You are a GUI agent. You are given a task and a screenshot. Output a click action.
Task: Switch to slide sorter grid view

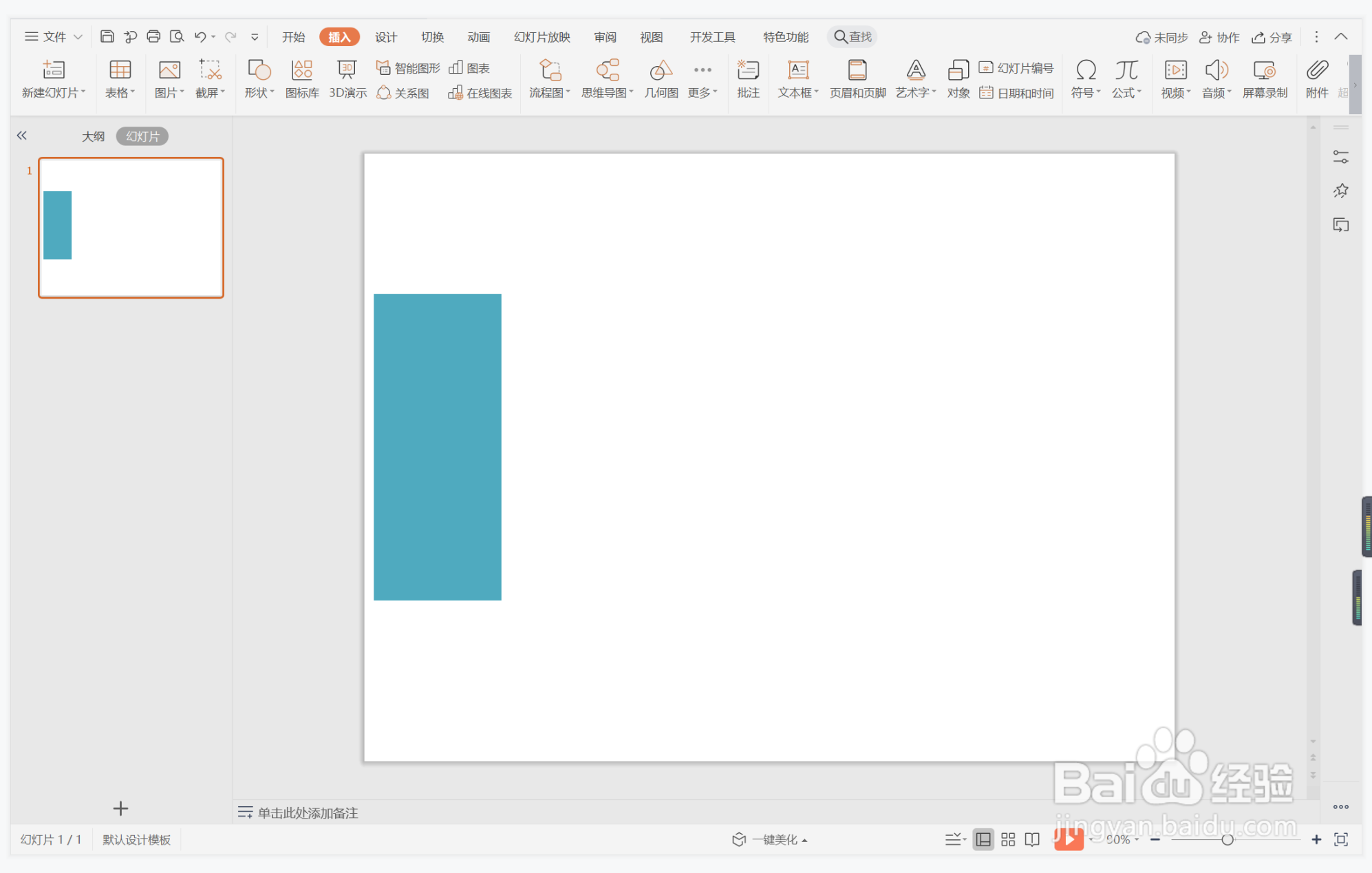pyautogui.click(x=1008, y=839)
